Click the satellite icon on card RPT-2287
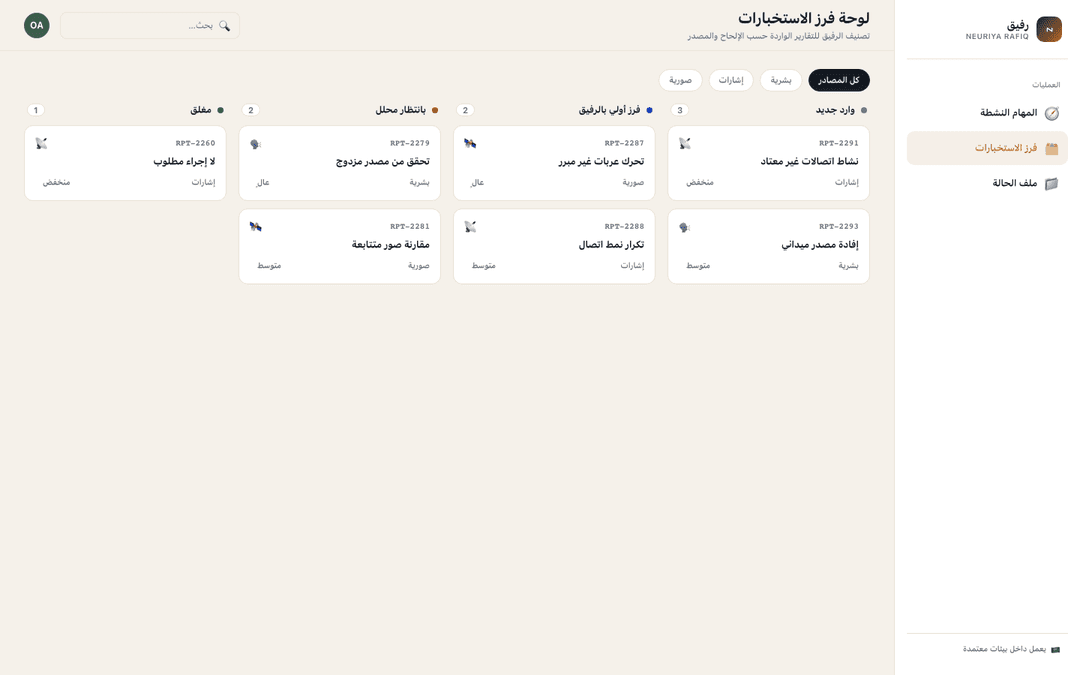1080x675 pixels. tap(470, 143)
